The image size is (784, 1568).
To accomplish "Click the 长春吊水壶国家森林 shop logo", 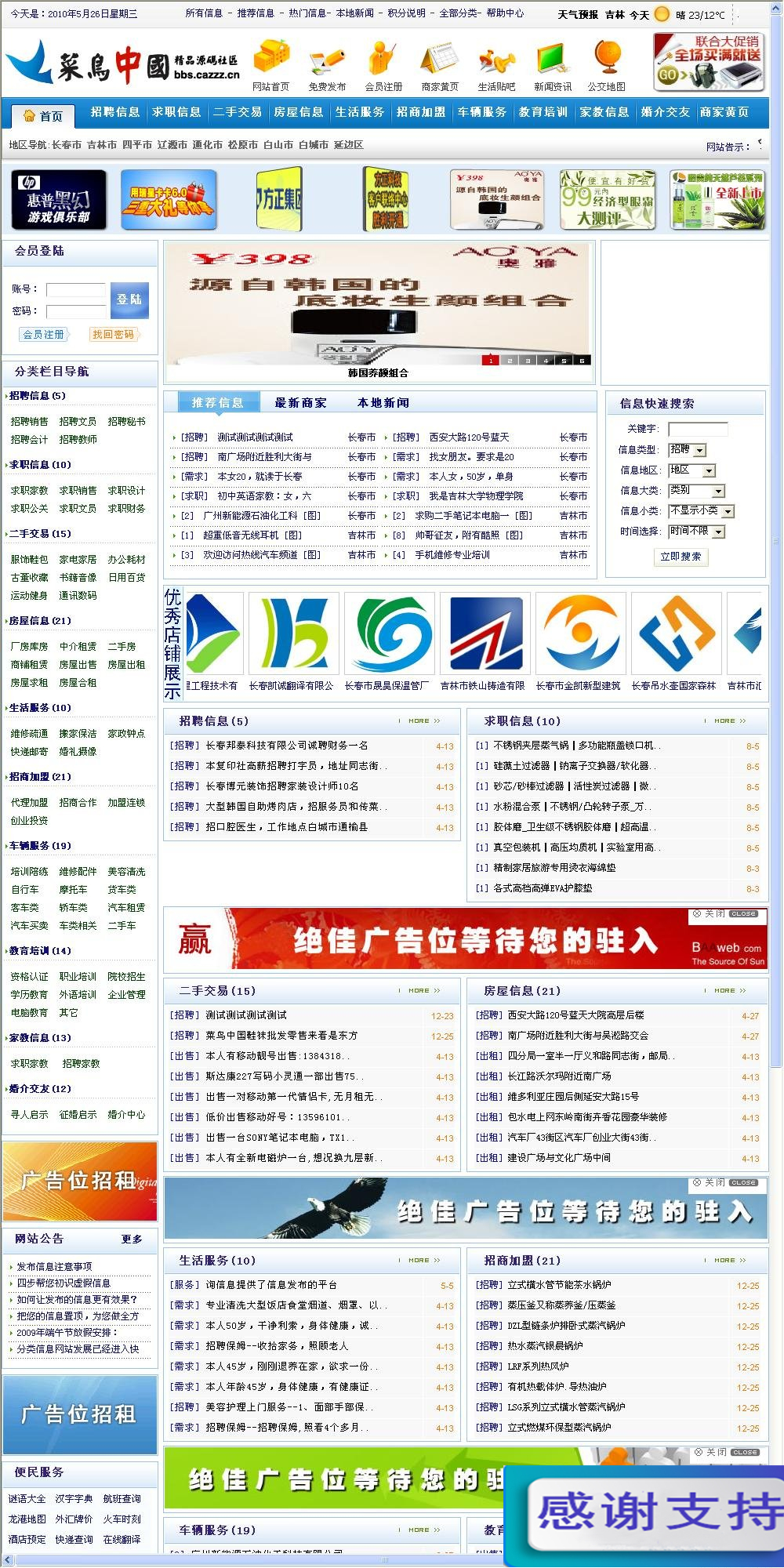I will coord(677,633).
